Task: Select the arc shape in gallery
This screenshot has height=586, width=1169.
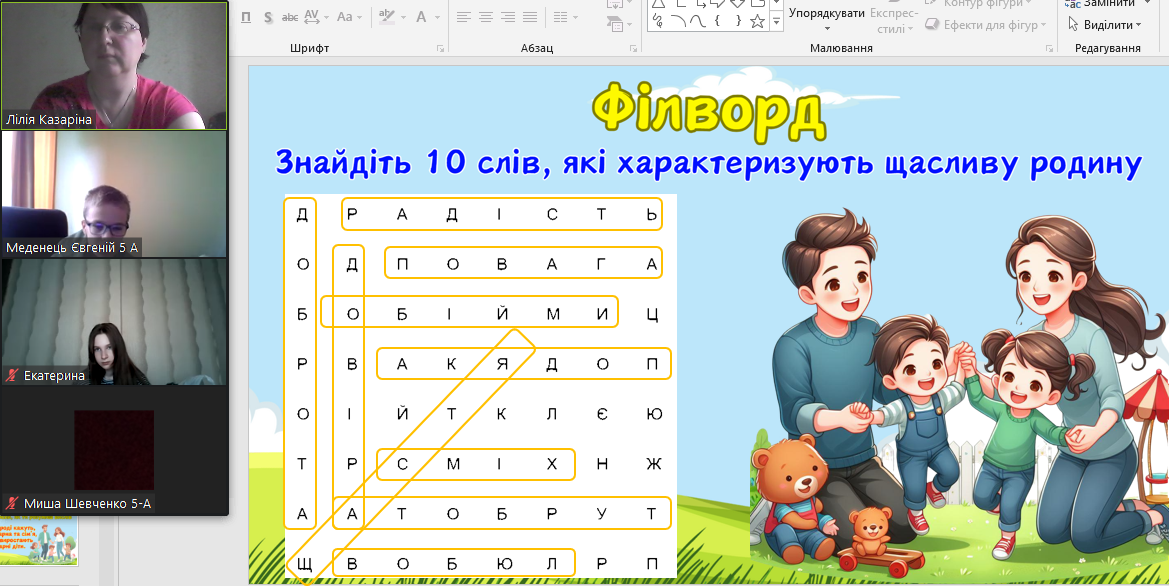Action: click(678, 22)
